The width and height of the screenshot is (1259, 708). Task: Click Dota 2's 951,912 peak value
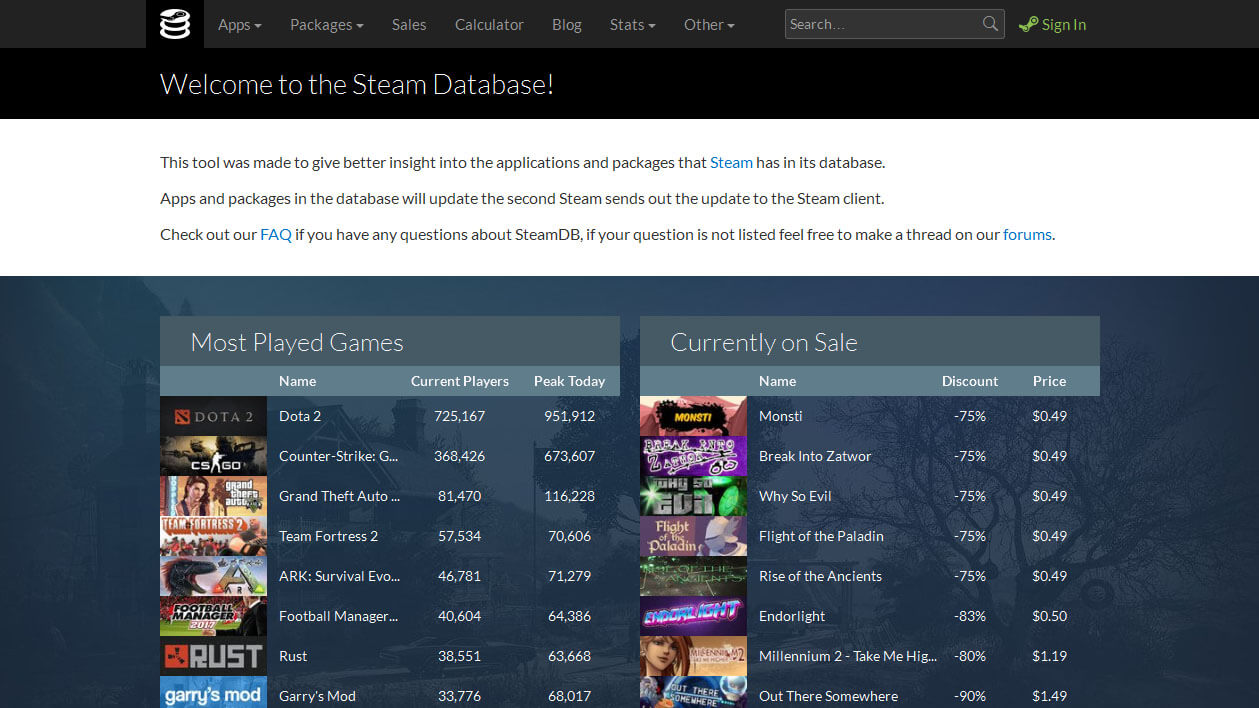570,416
